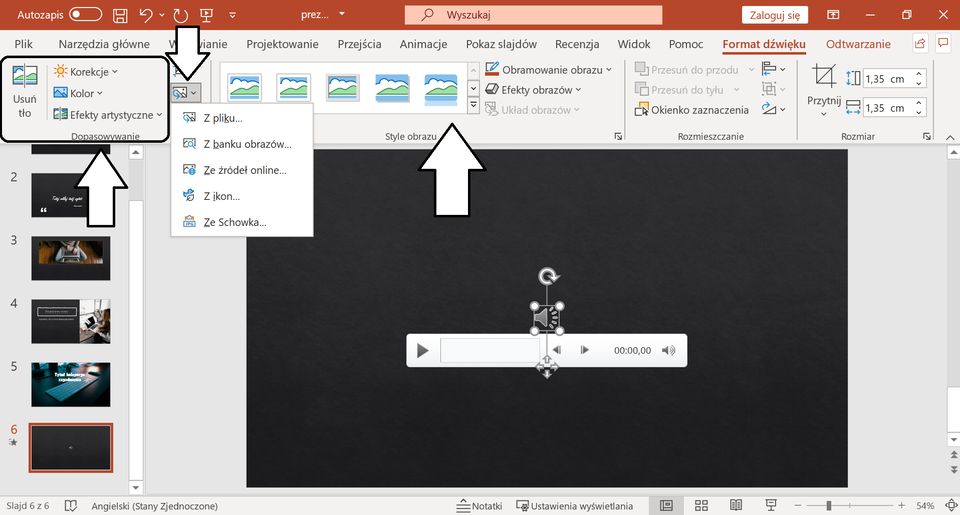Expand the Kolor dropdown

coord(80,93)
